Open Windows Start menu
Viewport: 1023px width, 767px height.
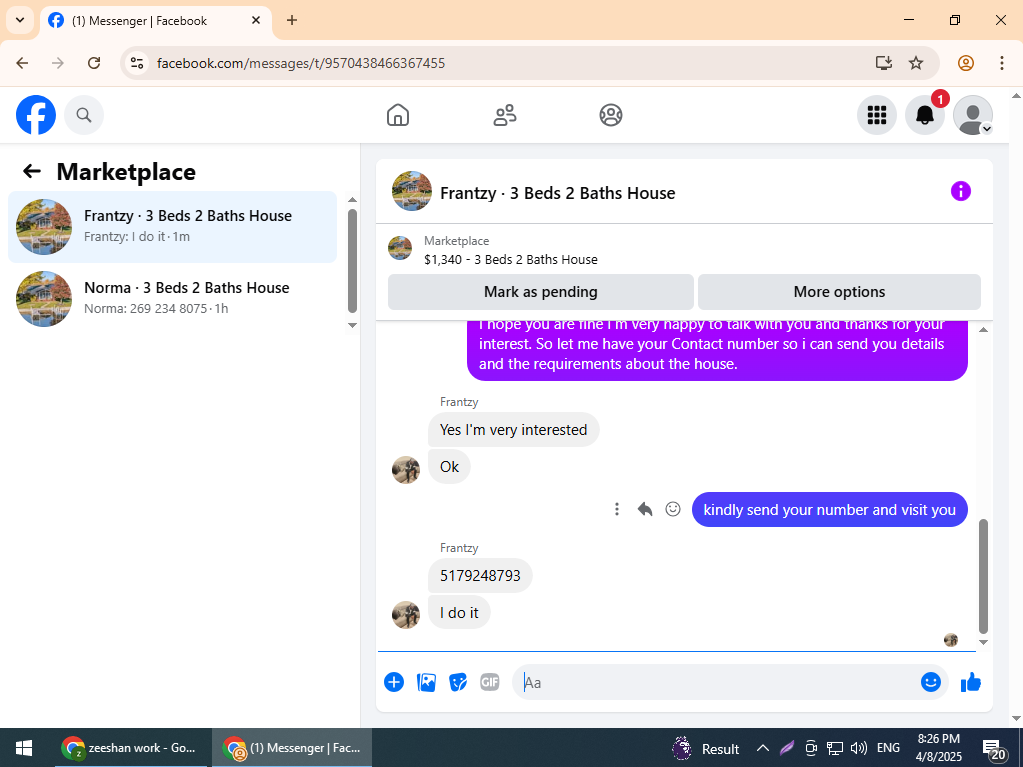(24, 748)
